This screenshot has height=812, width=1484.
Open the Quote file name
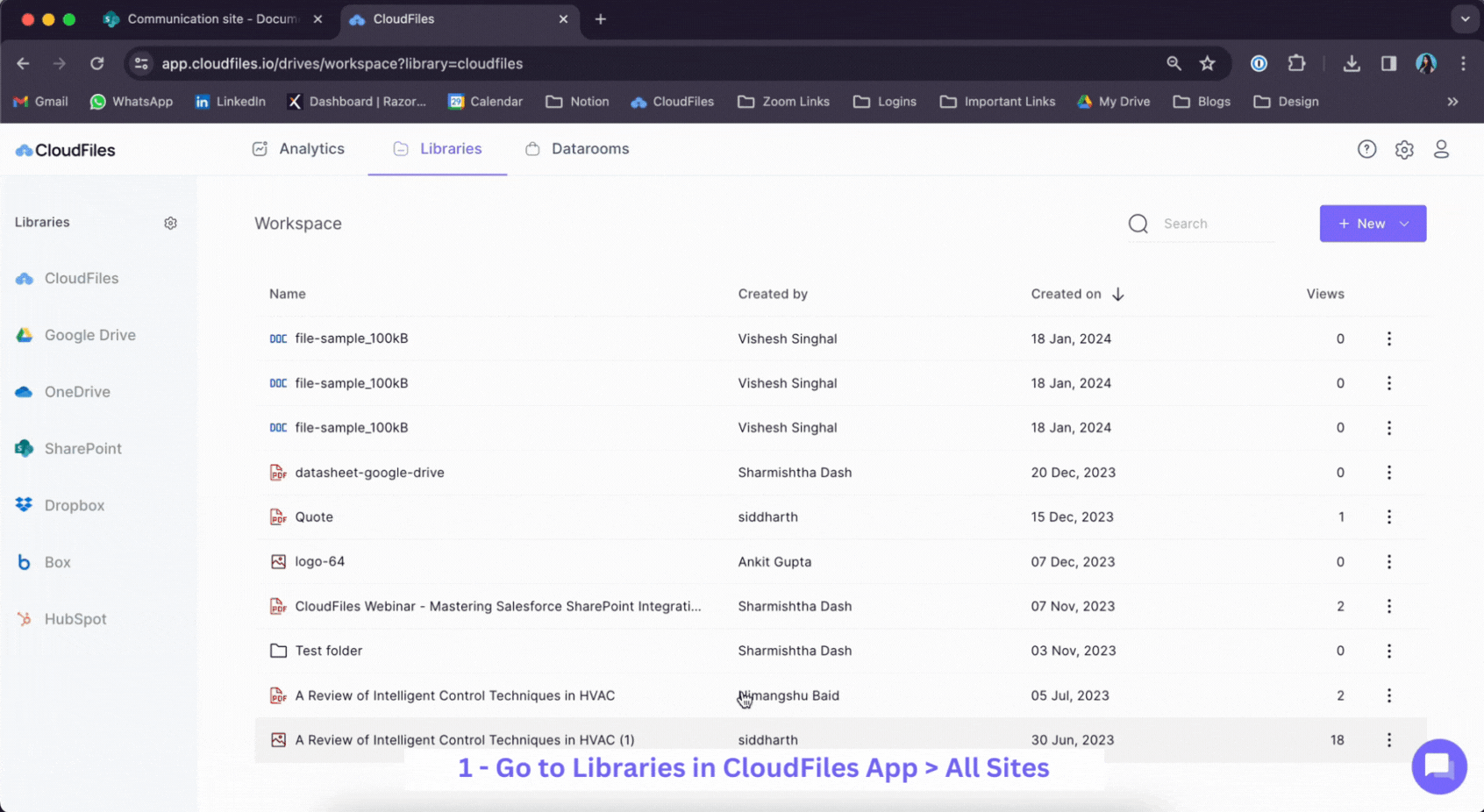314,516
